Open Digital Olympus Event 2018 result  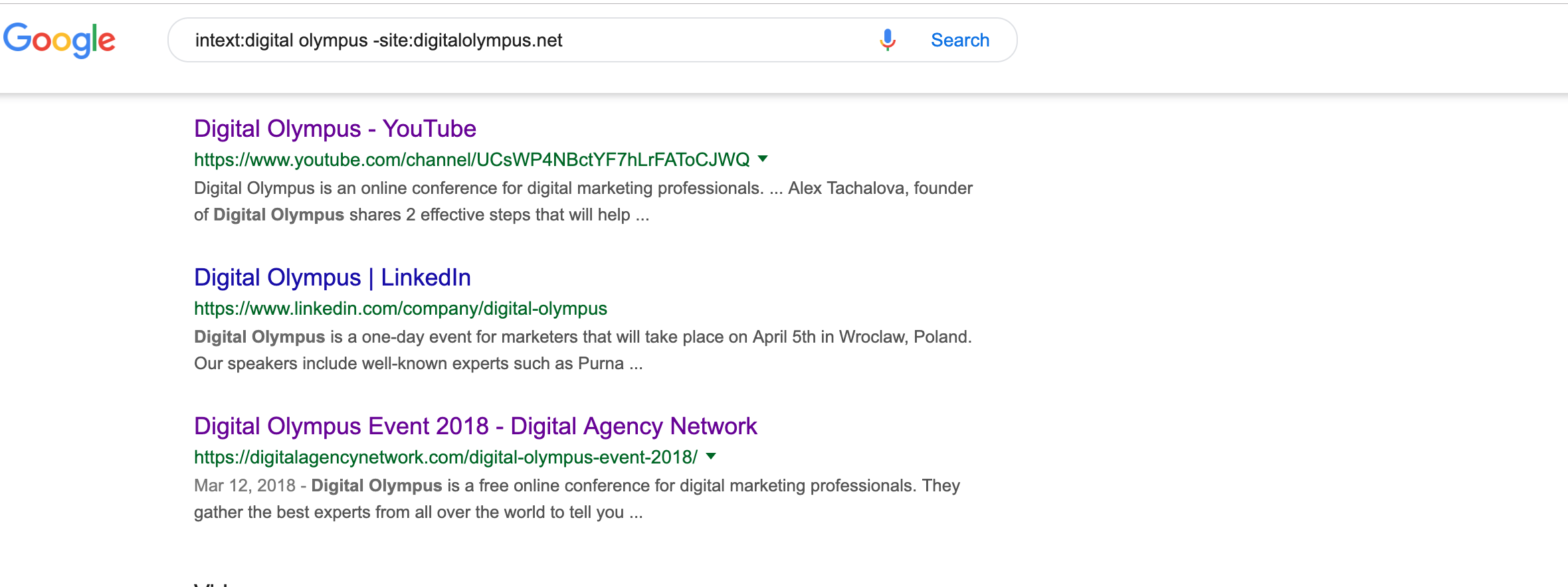coord(475,426)
